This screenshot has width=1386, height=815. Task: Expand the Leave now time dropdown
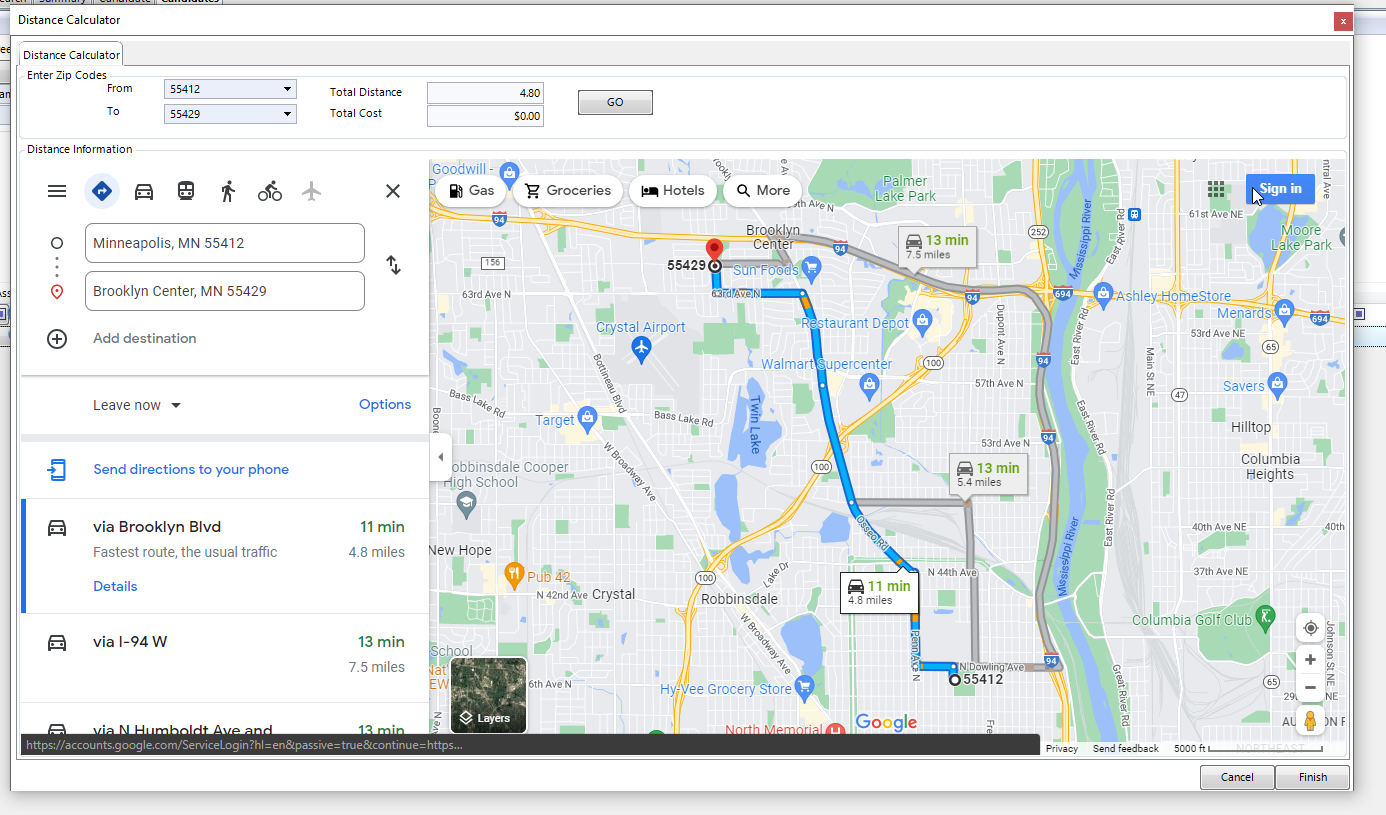(x=137, y=405)
